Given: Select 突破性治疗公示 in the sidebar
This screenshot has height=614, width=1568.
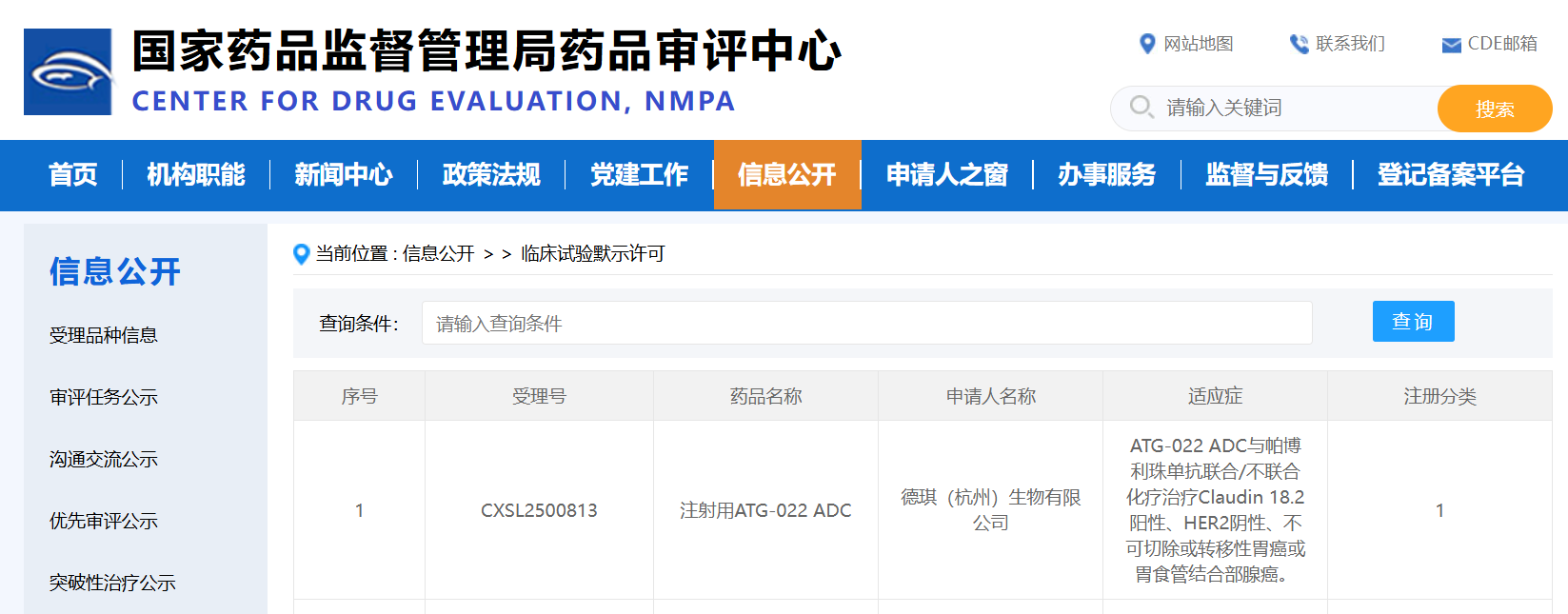Looking at the screenshot, I should pos(112,583).
